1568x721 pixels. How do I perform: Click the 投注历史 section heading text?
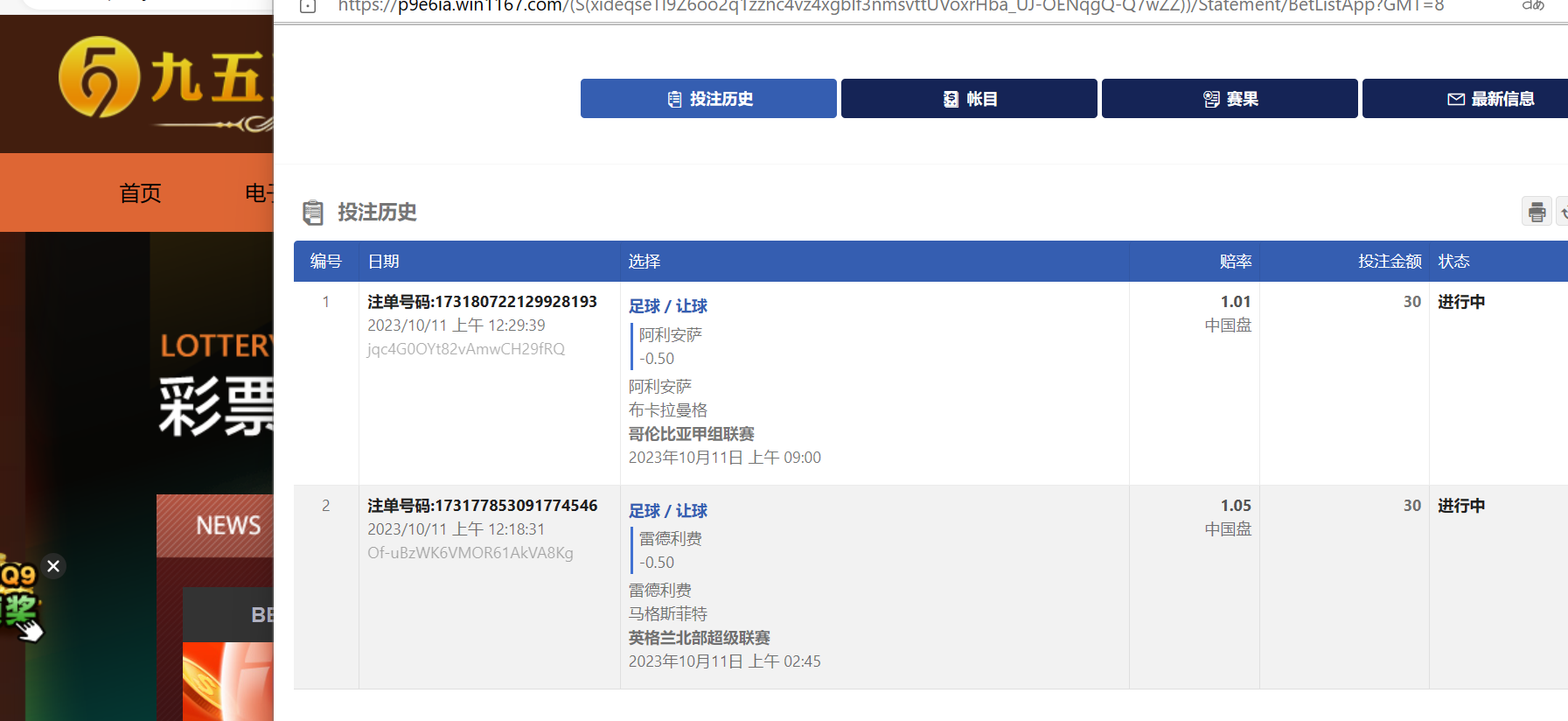coord(377,213)
